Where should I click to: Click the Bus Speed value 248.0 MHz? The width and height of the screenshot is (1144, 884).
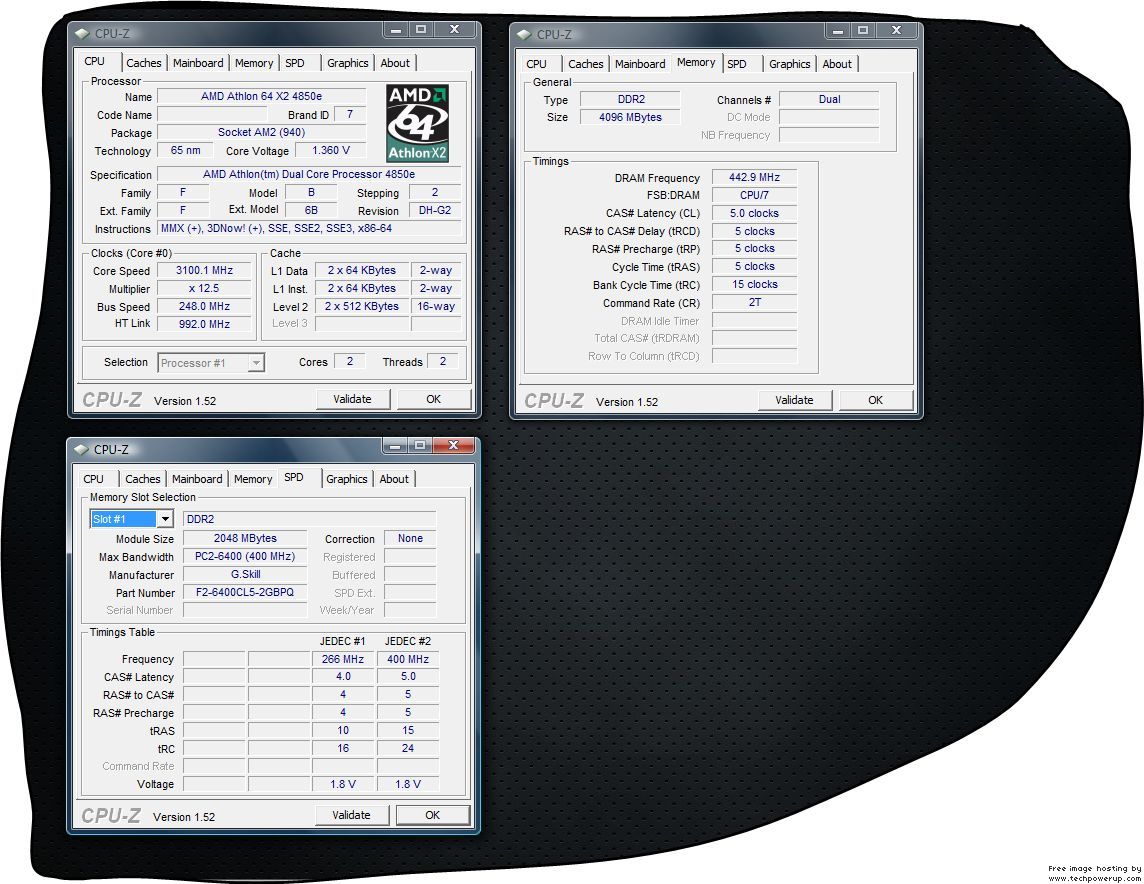[x=204, y=306]
